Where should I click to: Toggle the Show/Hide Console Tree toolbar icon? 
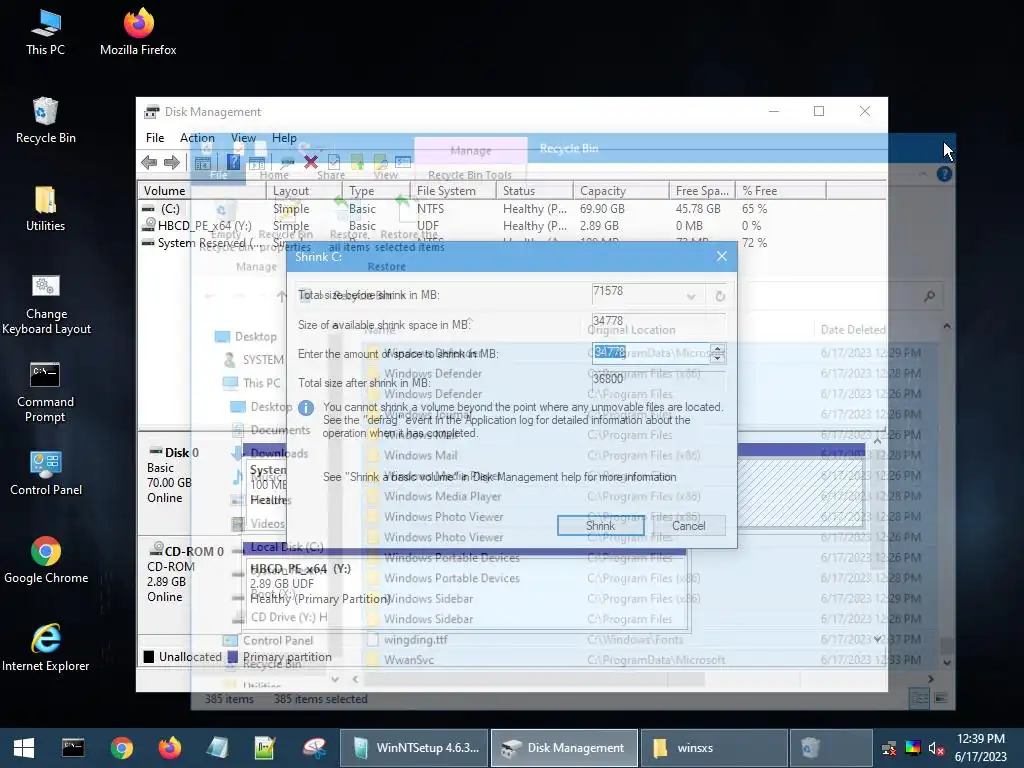pos(203,162)
